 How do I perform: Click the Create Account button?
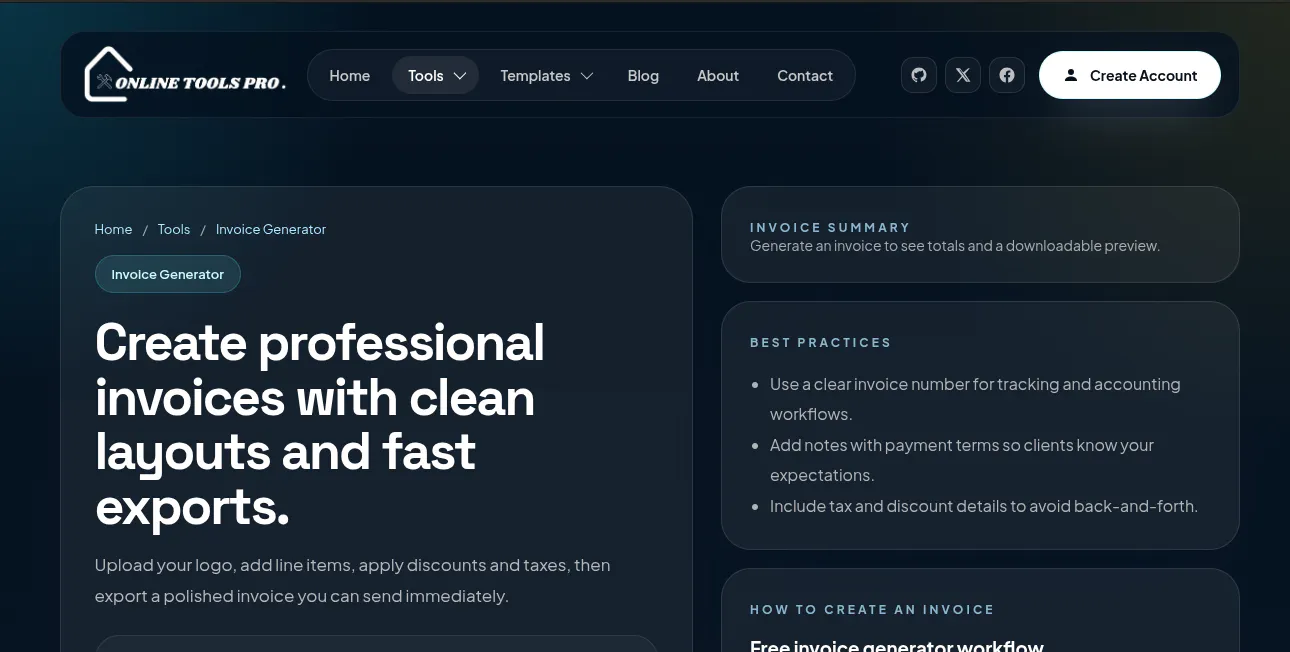[1130, 75]
